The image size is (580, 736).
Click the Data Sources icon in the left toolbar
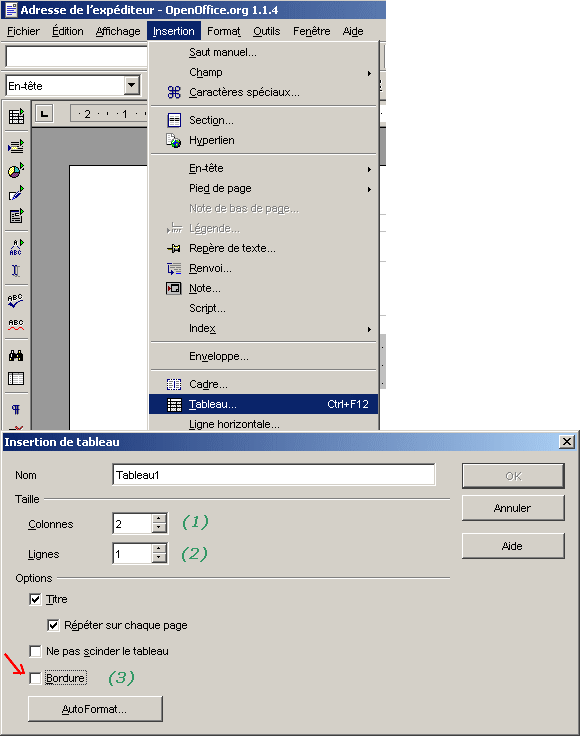pos(16,378)
